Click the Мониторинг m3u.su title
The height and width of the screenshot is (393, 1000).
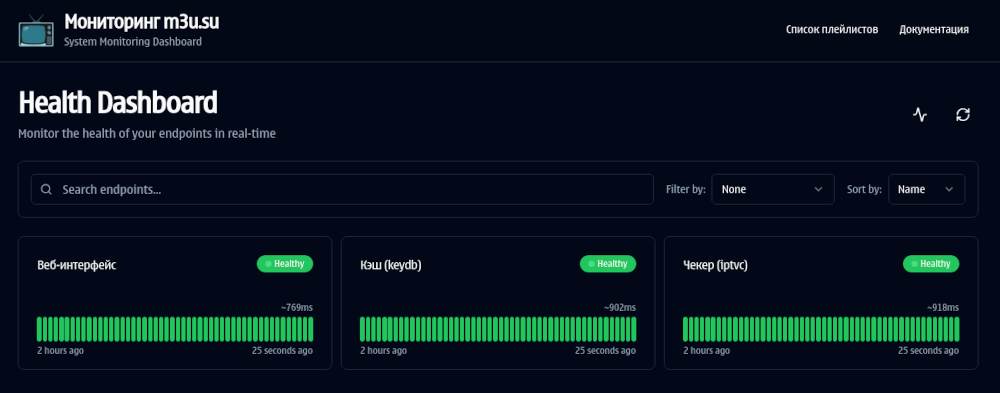142,22
